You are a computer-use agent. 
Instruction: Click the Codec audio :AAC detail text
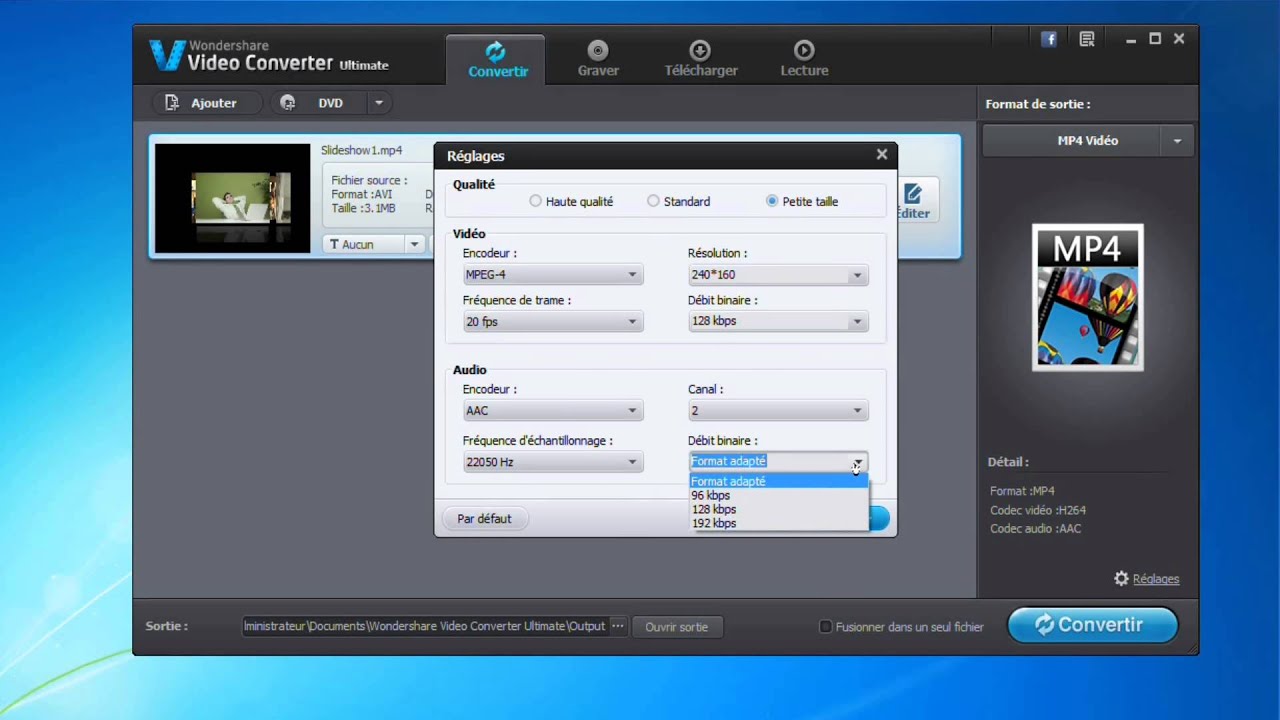point(1036,529)
